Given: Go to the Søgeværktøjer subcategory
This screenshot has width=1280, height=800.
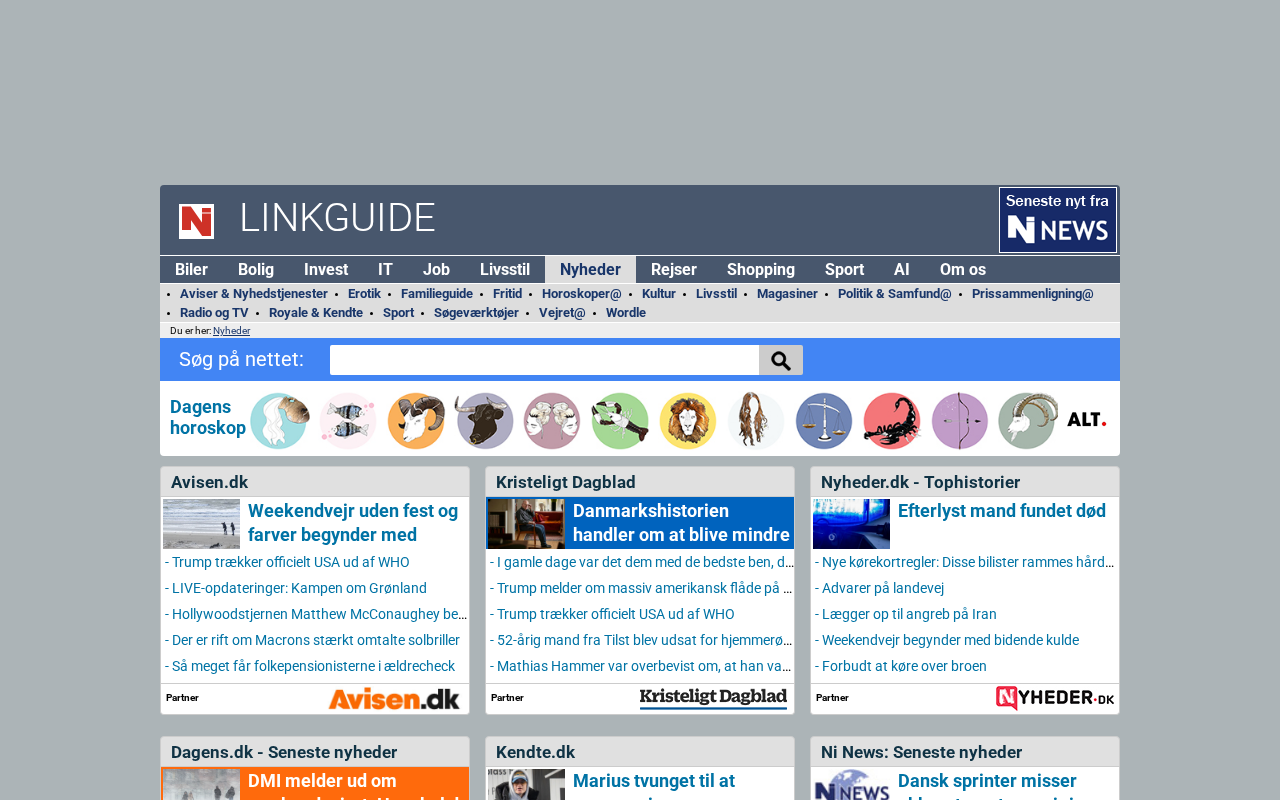Looking at the screenshot, I should tap(476, 313).
